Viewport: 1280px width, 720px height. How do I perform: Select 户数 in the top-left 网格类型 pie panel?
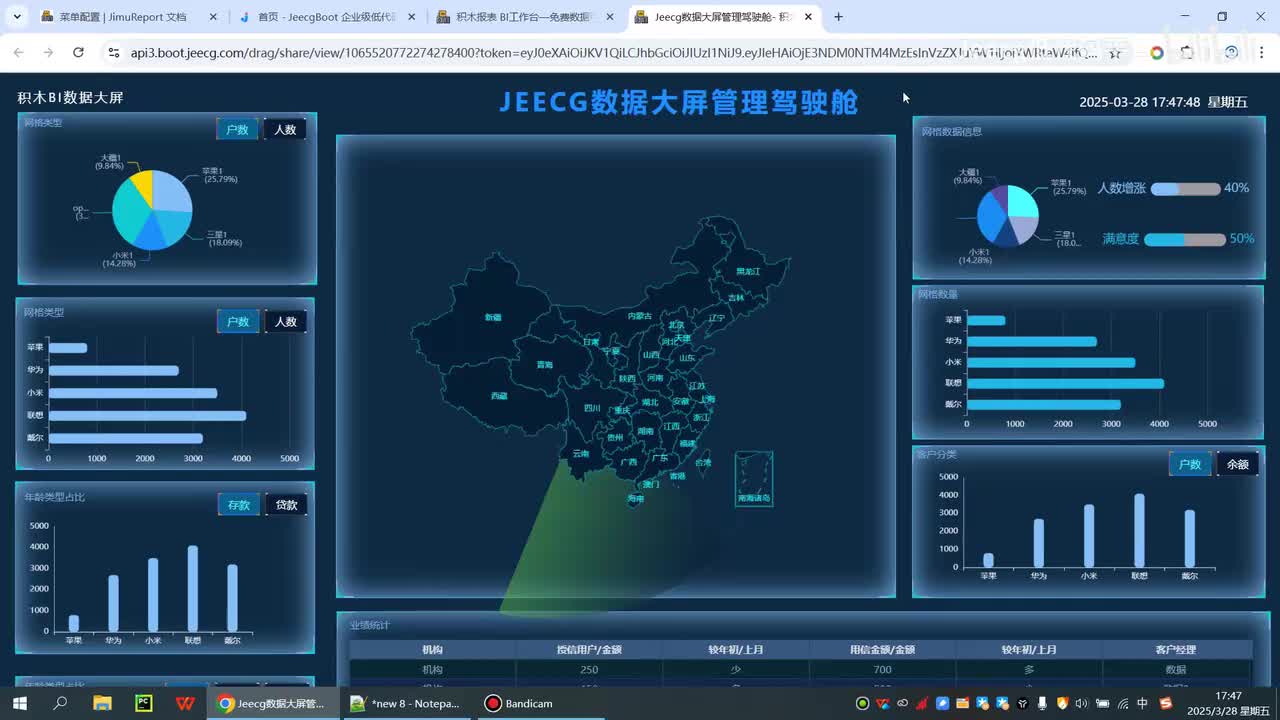(237, 129)
